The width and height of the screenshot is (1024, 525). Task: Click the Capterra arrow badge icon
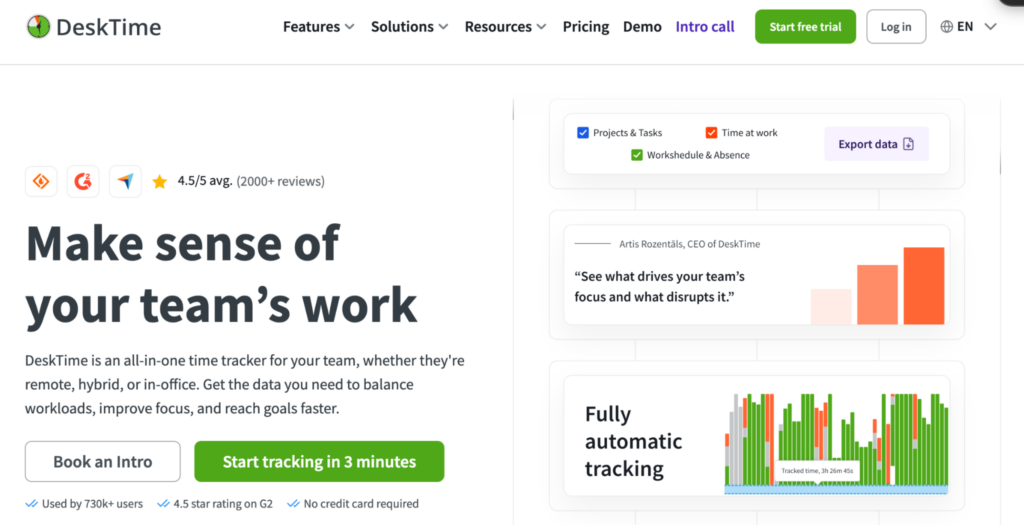tap(125, 182)
